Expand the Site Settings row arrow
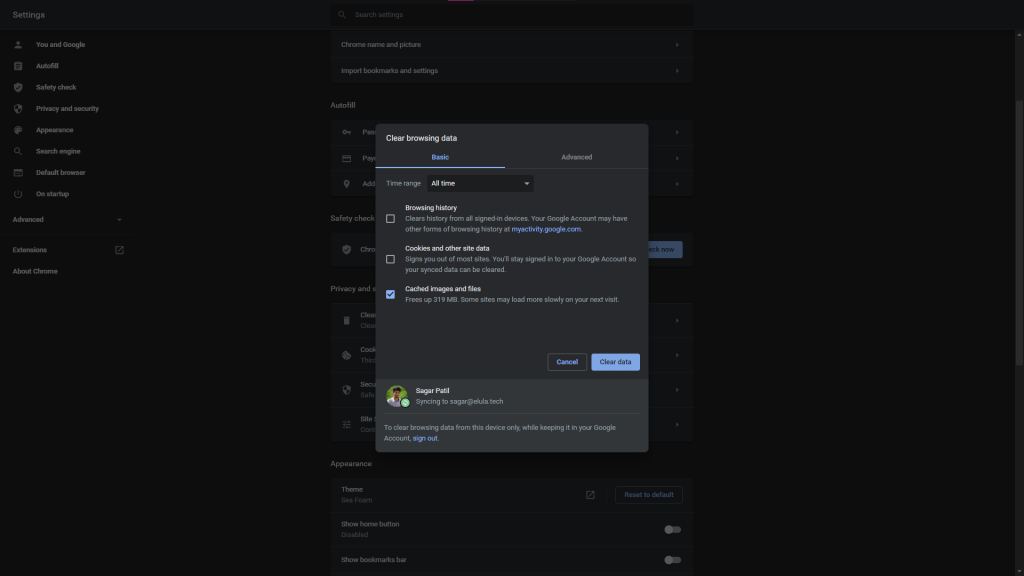The width and height of the screenshot is (1024, 576). pyautogui.click(x=677, y=424)
